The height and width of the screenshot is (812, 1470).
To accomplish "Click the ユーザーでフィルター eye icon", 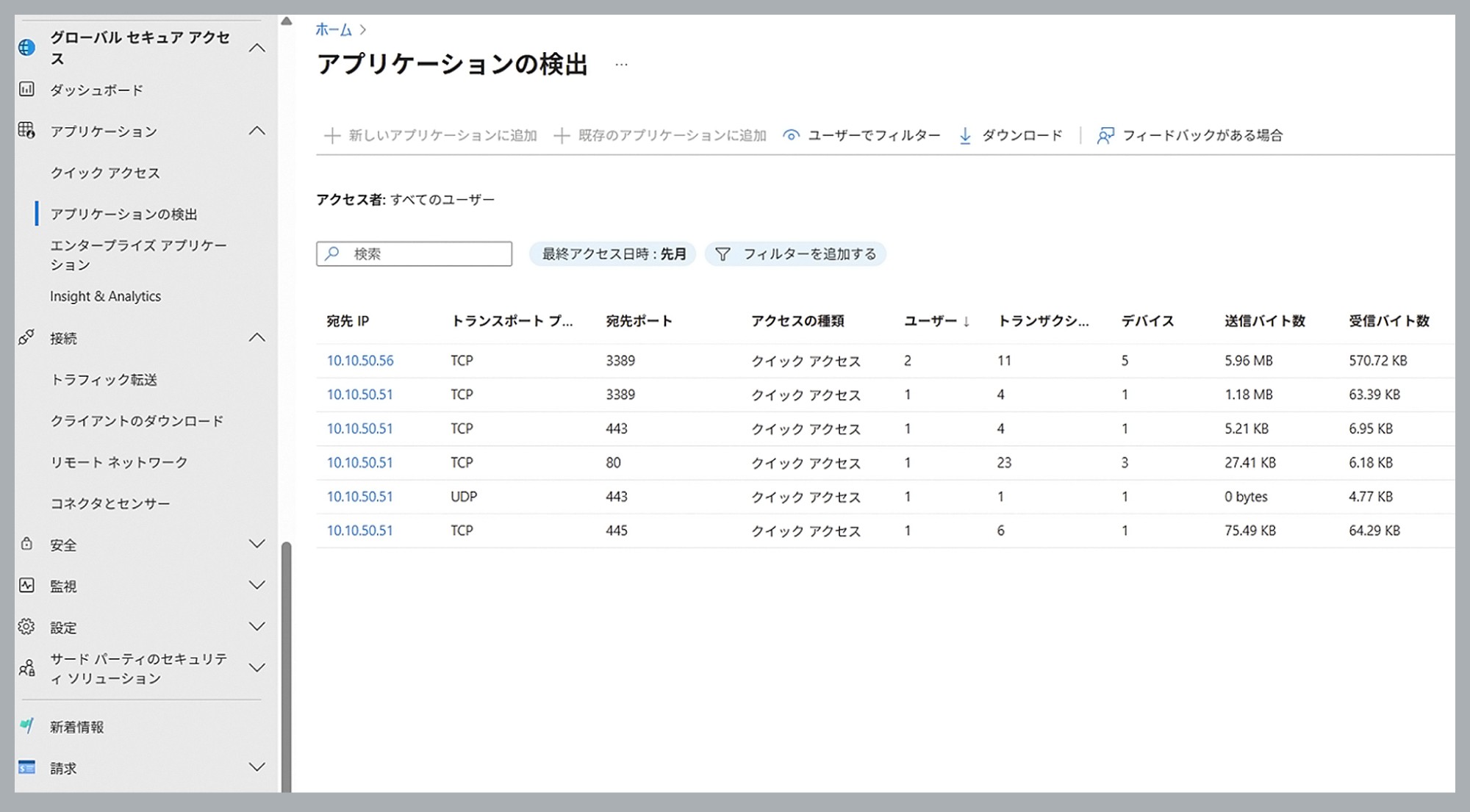I will coord(791,135).
